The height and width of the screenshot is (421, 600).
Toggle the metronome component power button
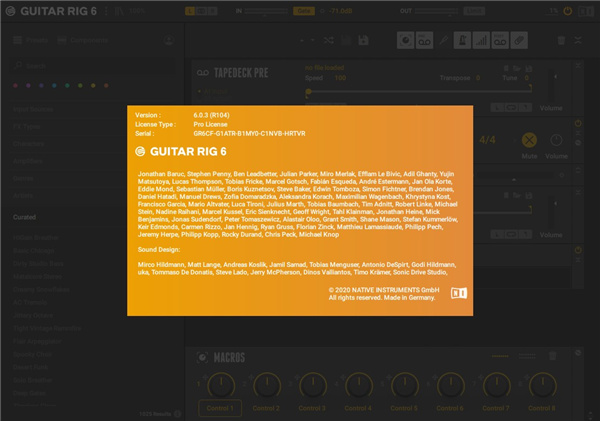578,124
